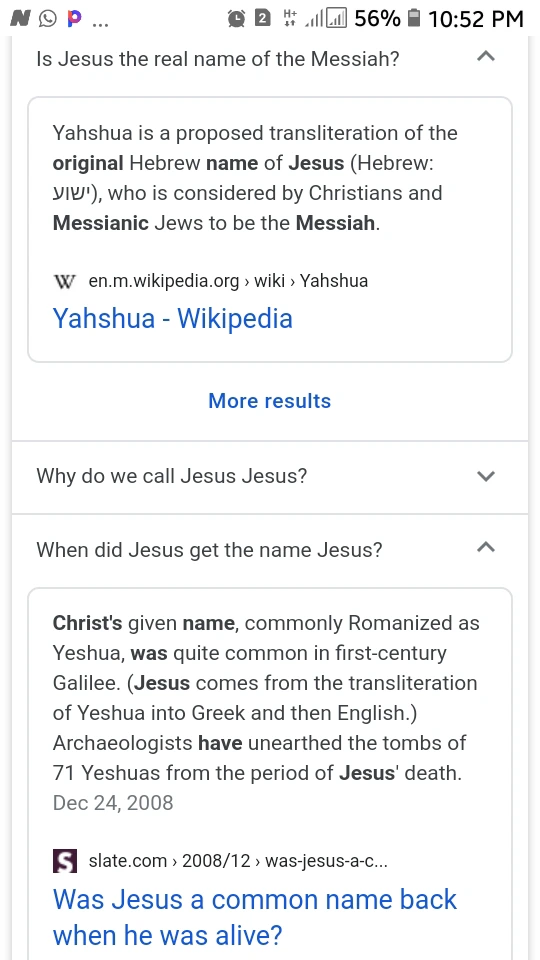
Task: Tap the Wikipedia favicon
Action: [65, 282]
